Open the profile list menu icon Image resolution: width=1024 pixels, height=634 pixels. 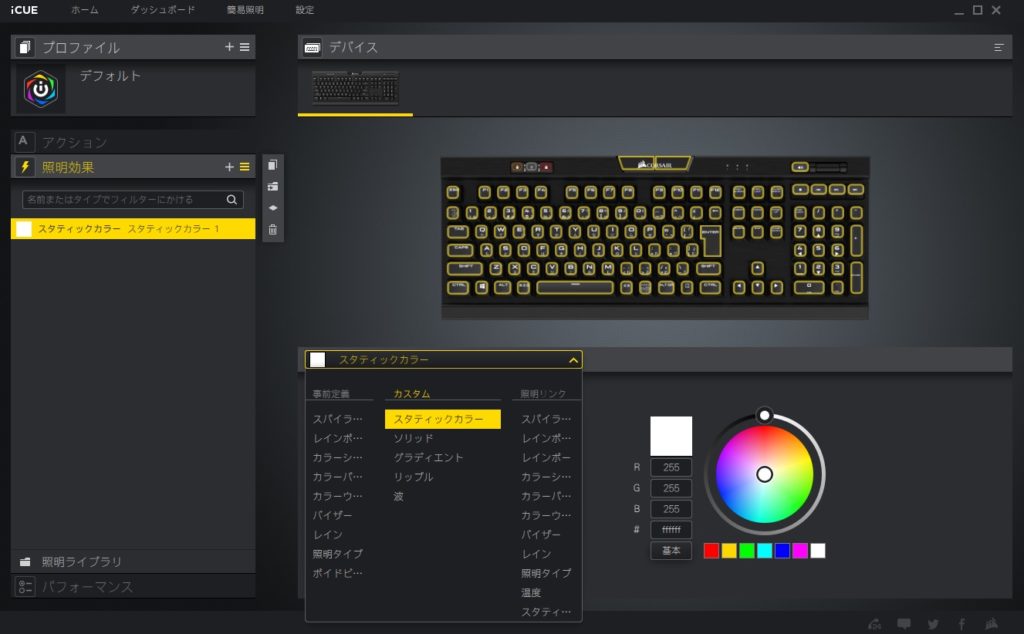pyautogui.click(x=244, y=47)
